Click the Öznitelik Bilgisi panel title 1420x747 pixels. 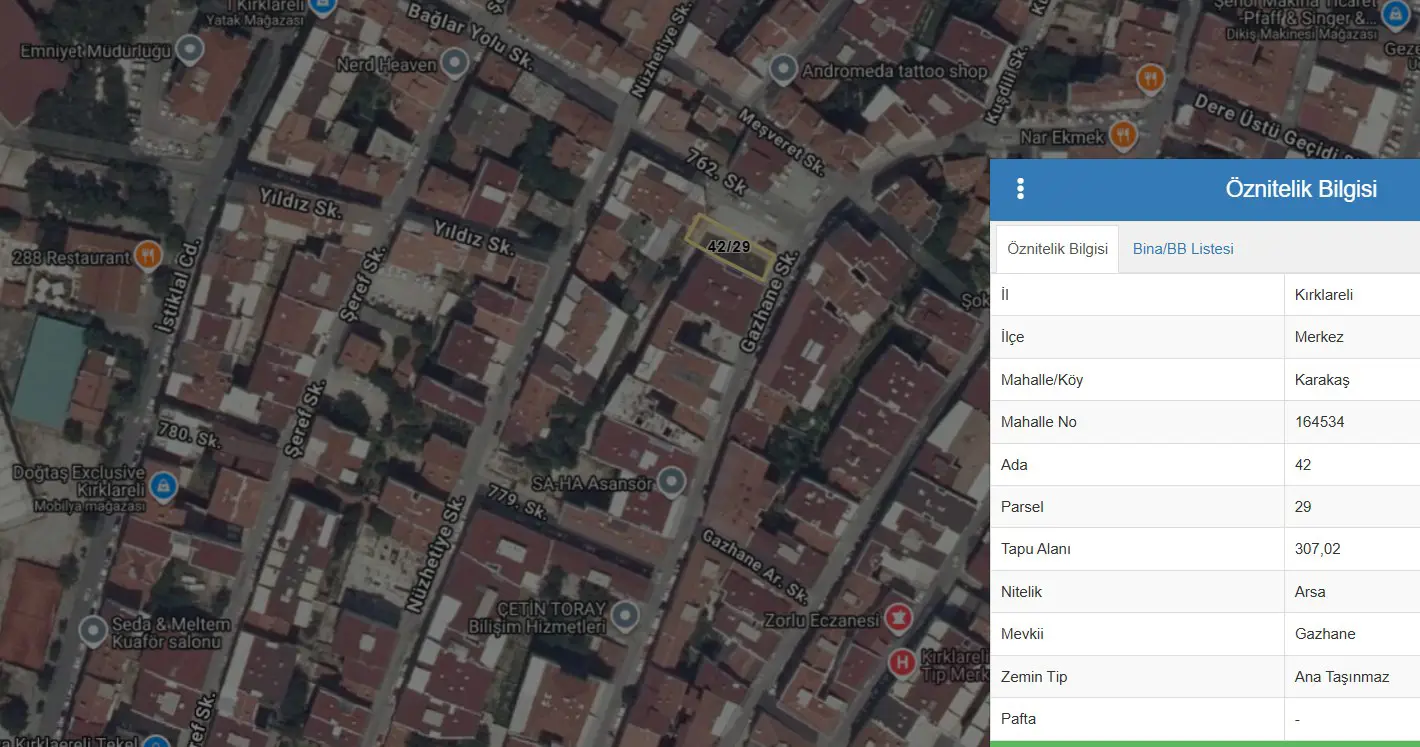tap(1301, 189)
